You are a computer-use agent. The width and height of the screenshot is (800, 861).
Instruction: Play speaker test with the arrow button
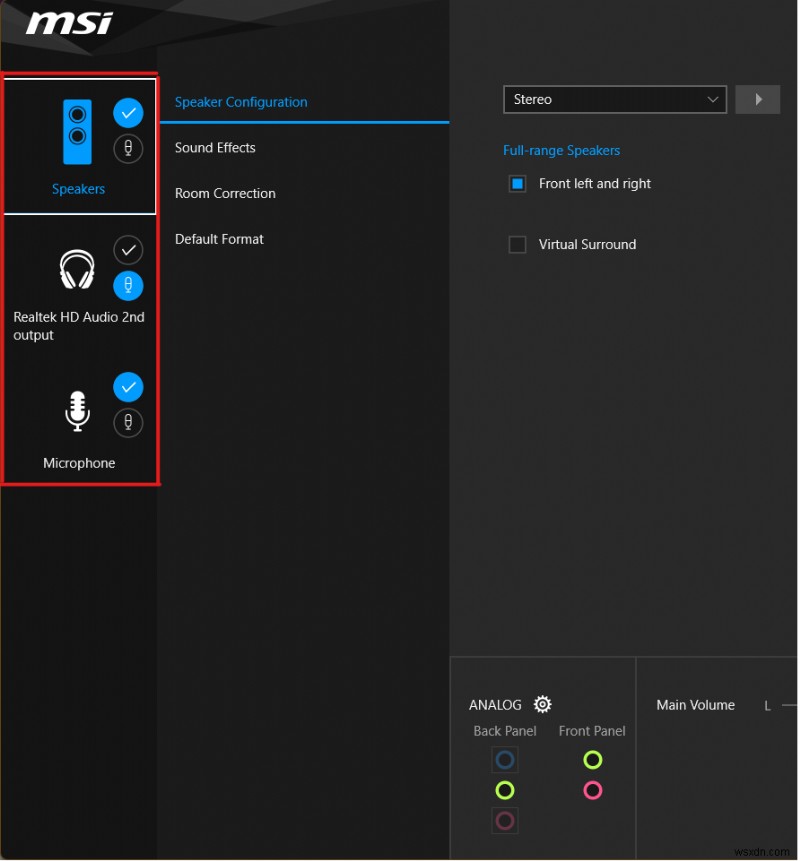tap(758, 99)
